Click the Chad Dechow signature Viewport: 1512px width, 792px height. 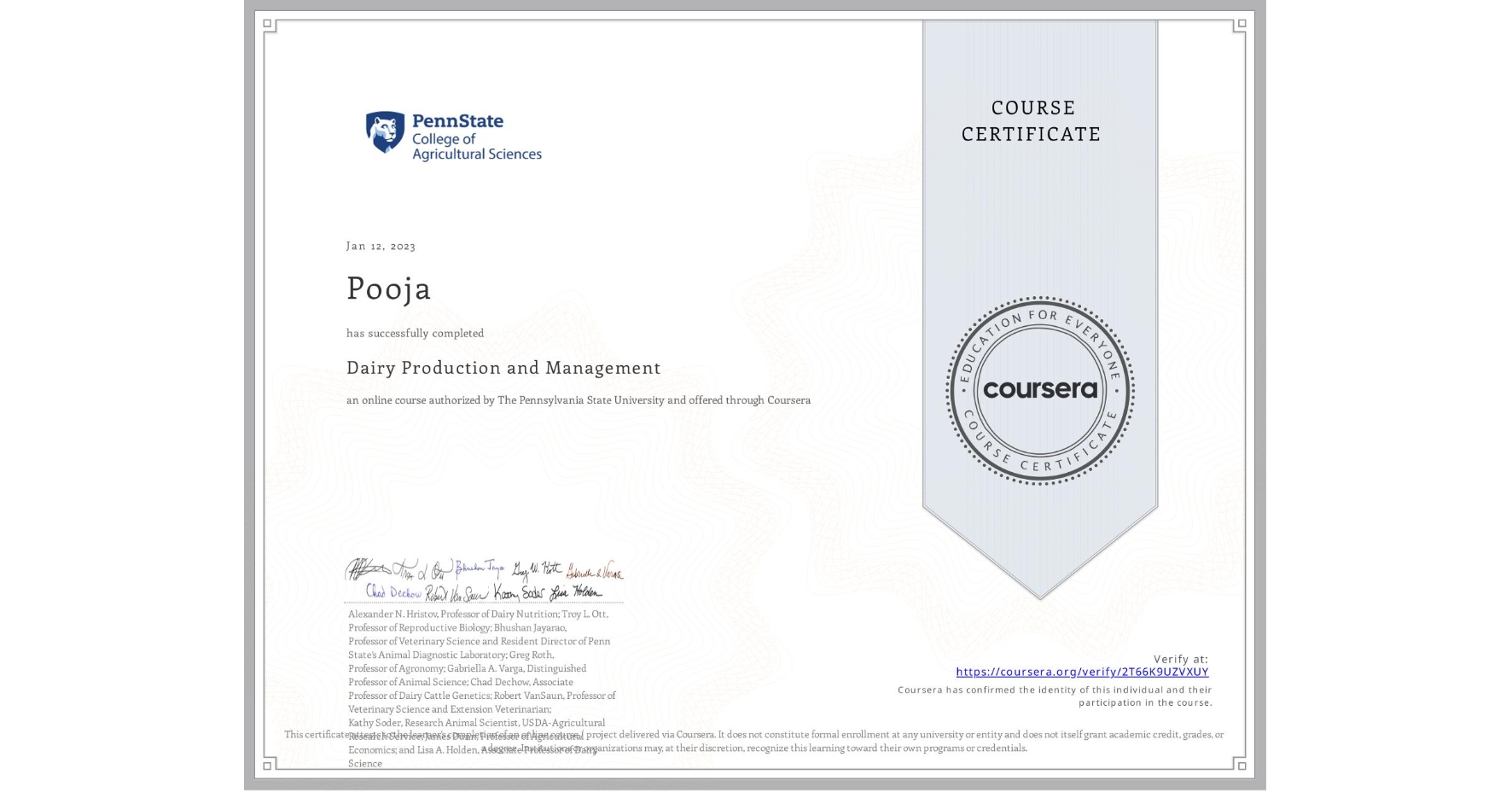tap(393, 591)
